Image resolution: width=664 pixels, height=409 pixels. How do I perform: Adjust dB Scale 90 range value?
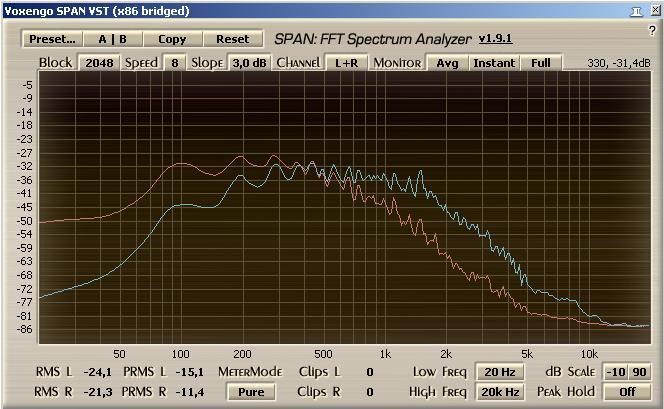639,372
